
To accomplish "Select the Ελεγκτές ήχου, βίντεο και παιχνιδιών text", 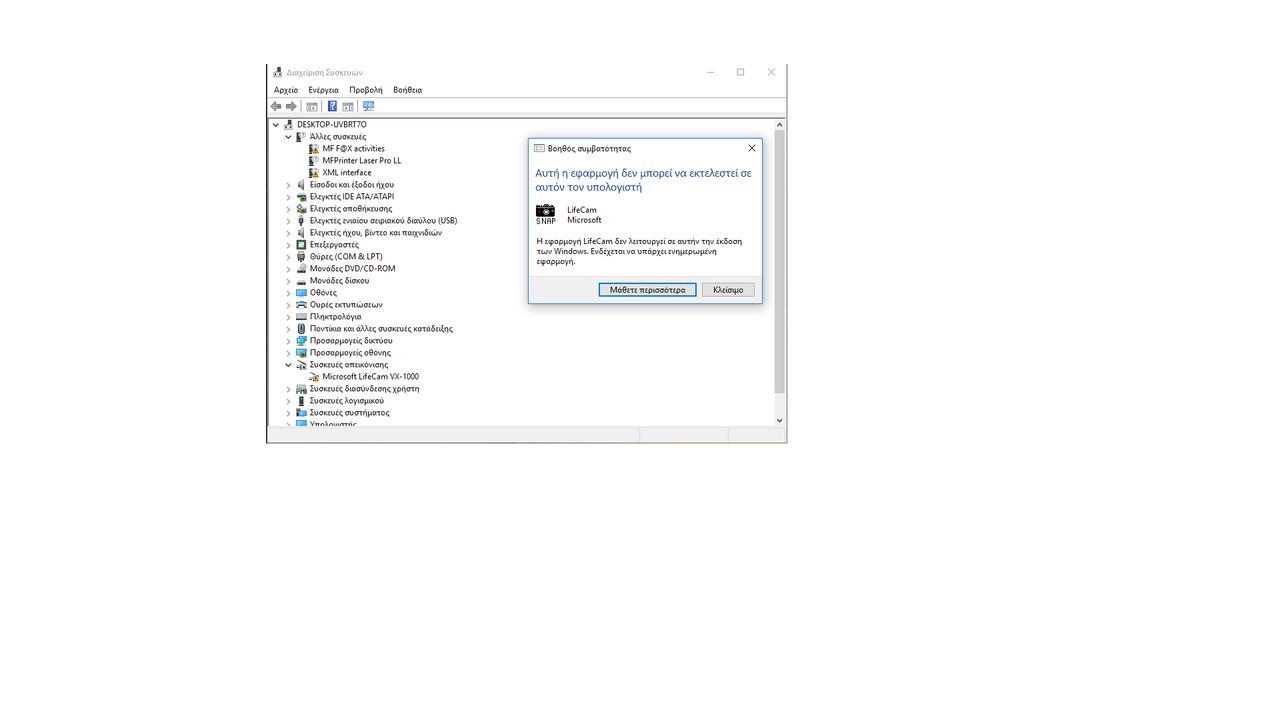I will [375, 233].
